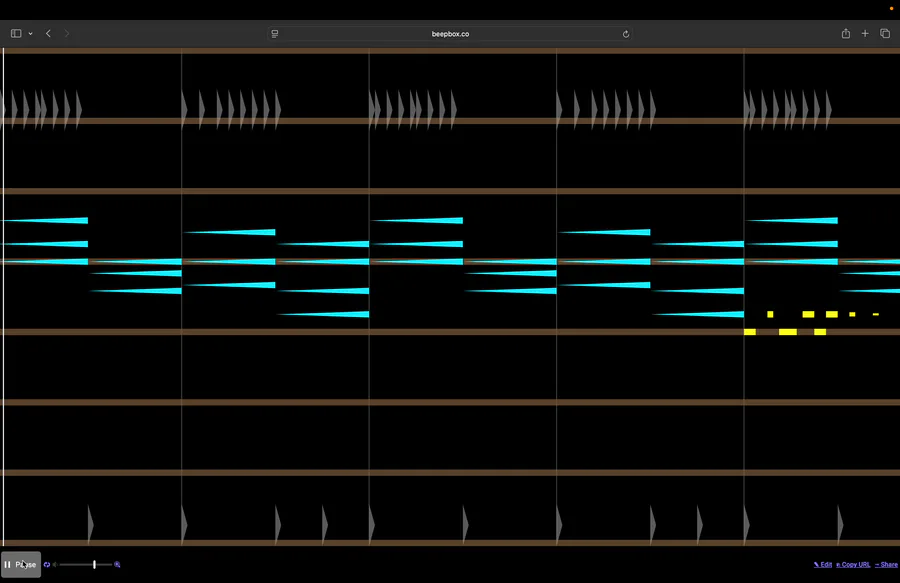Screen dimensions: 900x583
Task: Toggle the loop icon beside Pause
Action: point(47,565)
